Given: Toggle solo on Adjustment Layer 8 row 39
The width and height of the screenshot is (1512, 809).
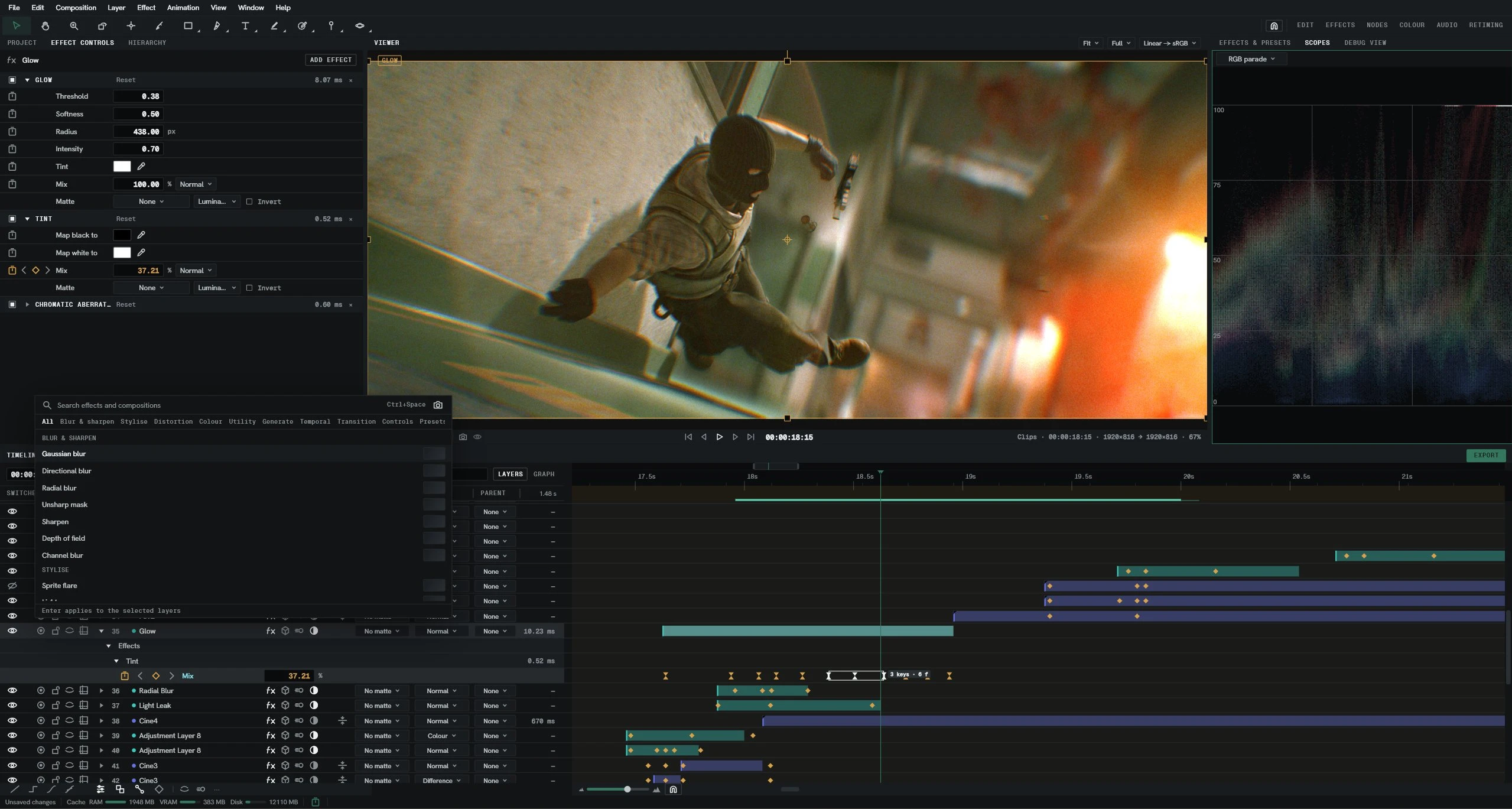Looking at the screenshot, I should tap(41, 735).
